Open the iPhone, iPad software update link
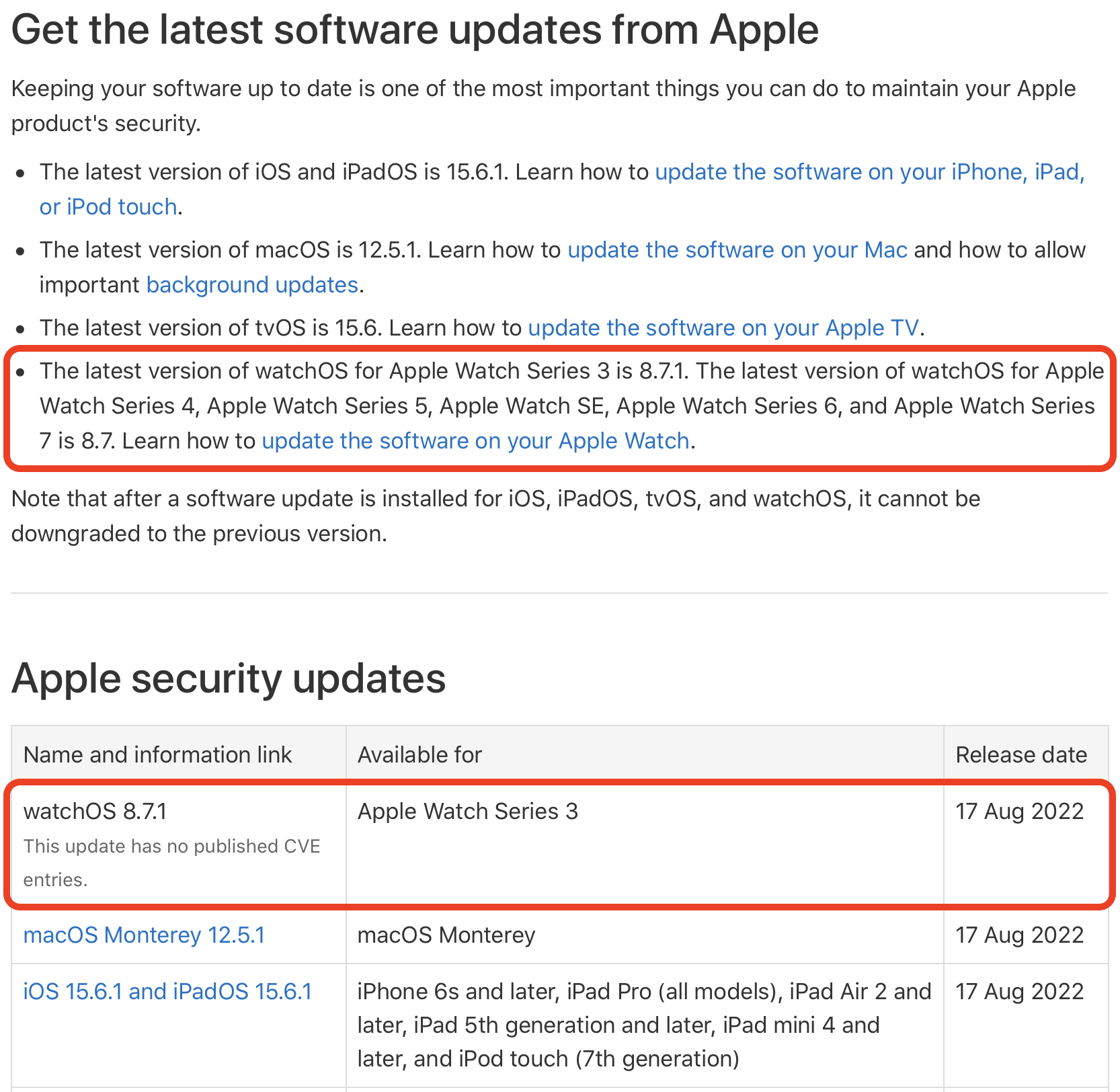Viewport: 1120px width, 1092px height. 869,172
